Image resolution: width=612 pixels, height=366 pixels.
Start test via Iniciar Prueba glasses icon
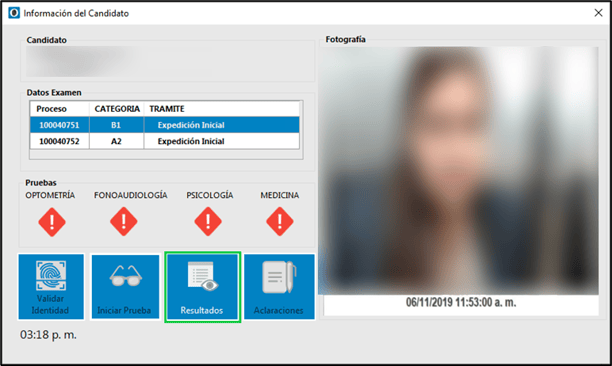pos(125,287)
